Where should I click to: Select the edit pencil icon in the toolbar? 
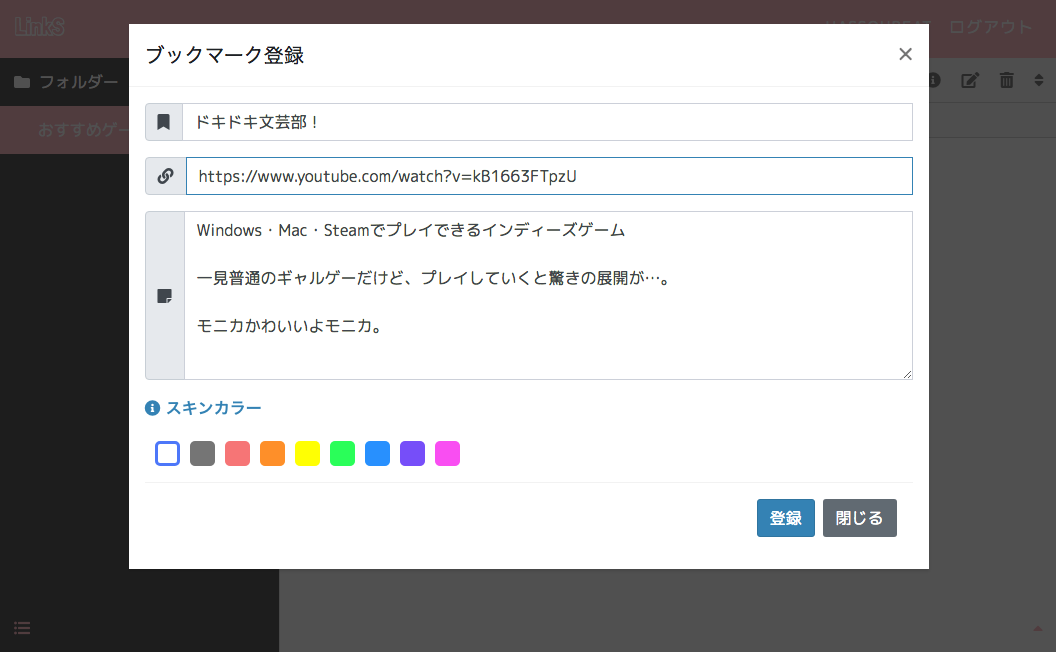pos(969,80)
